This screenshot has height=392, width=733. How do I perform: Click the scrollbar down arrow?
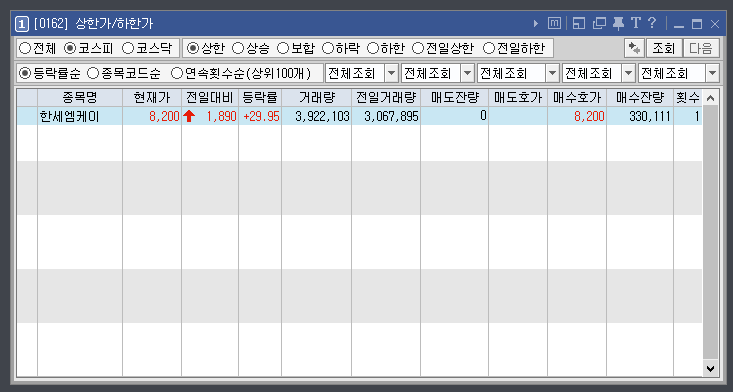710,369
